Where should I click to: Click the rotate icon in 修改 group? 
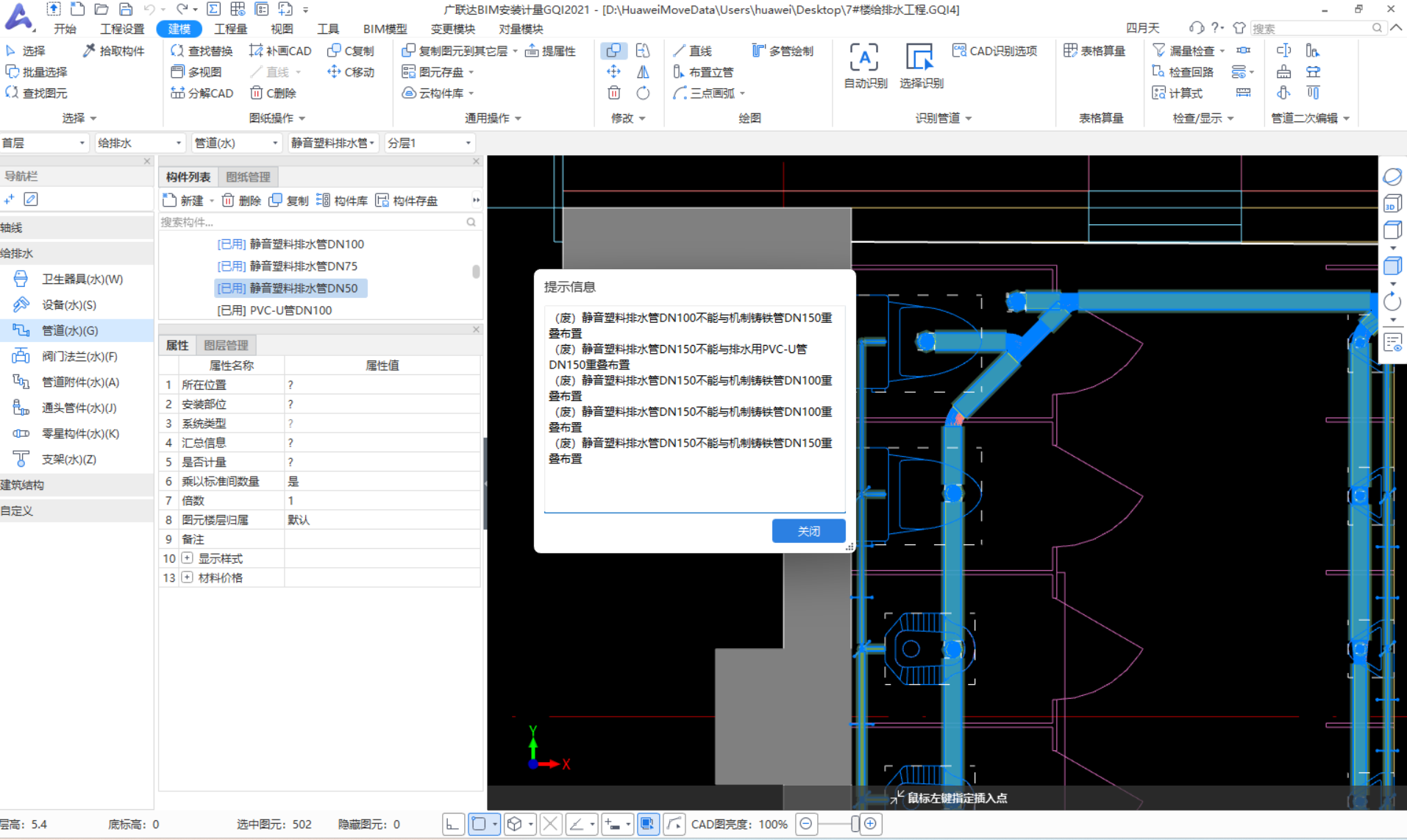pos(643,93)
